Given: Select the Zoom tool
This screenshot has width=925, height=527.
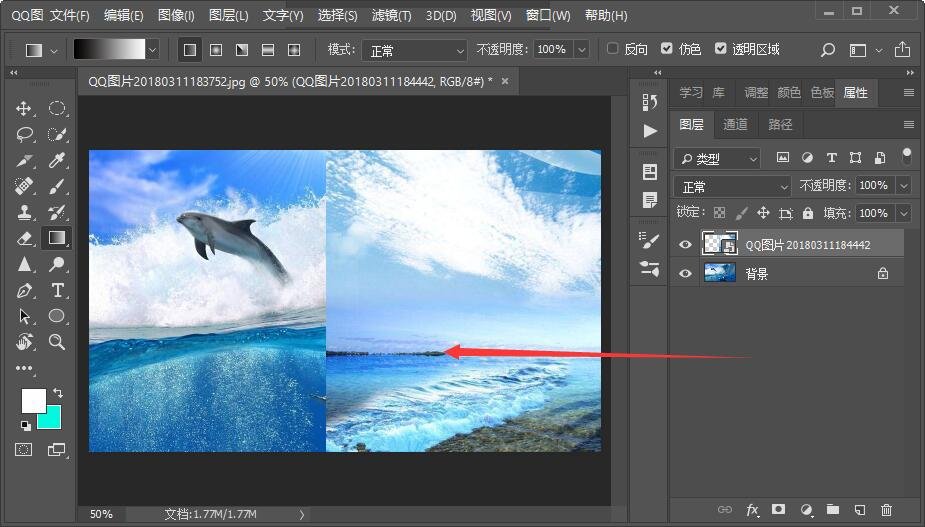Looking at the screenshot, I should tap(57, 342).
